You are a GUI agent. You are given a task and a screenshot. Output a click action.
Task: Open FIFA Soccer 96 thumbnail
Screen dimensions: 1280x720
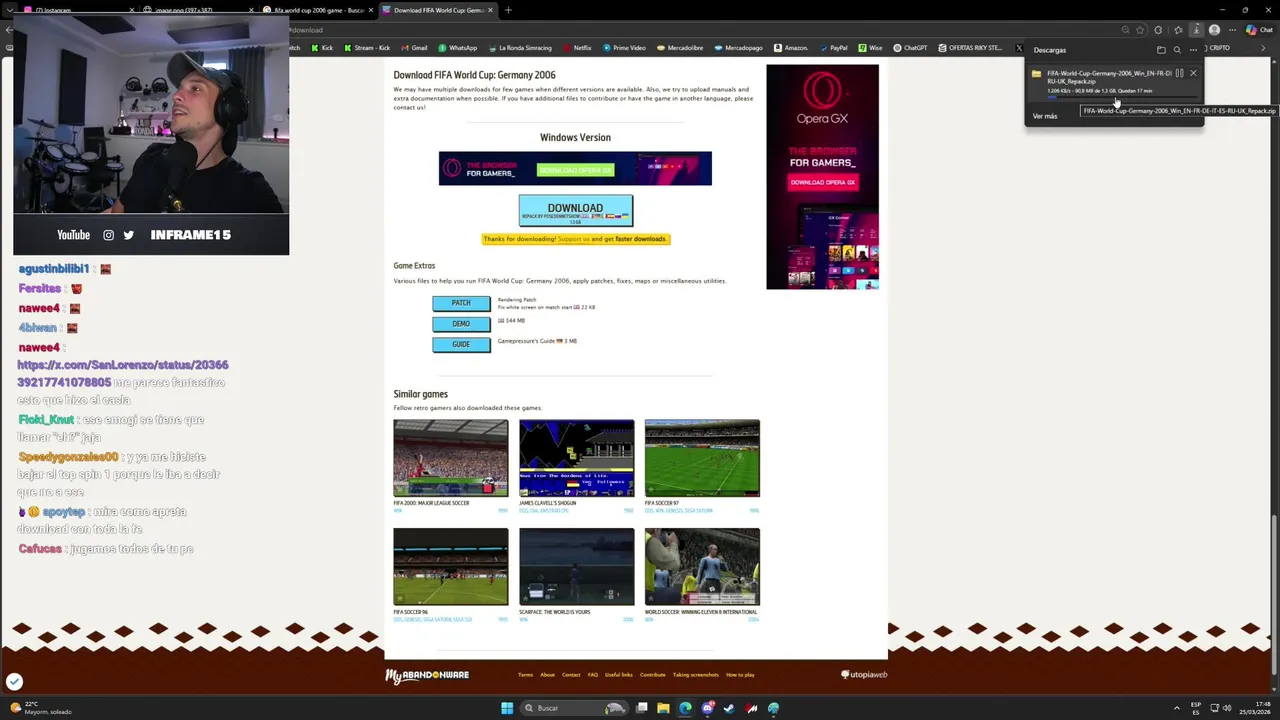coord(450,567)
